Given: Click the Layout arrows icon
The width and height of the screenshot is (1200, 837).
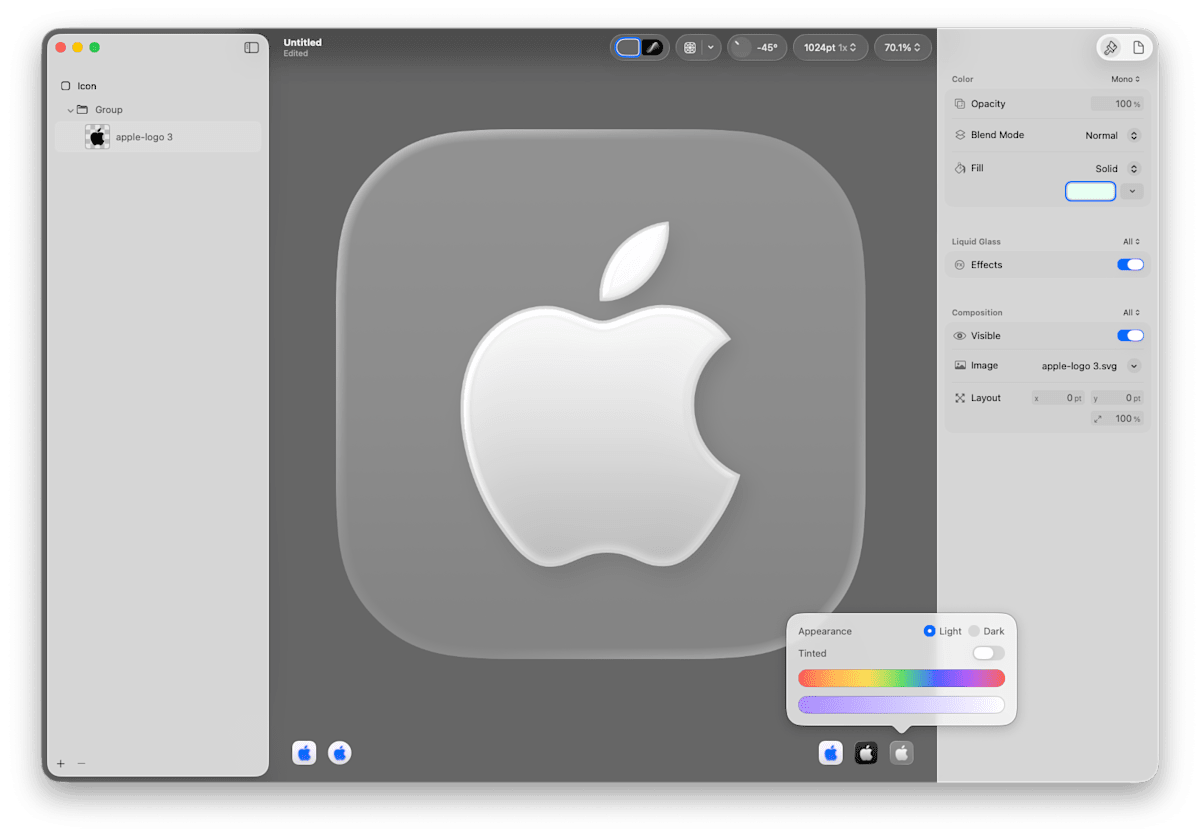Looking at the screenshot, I should (960, 398).
